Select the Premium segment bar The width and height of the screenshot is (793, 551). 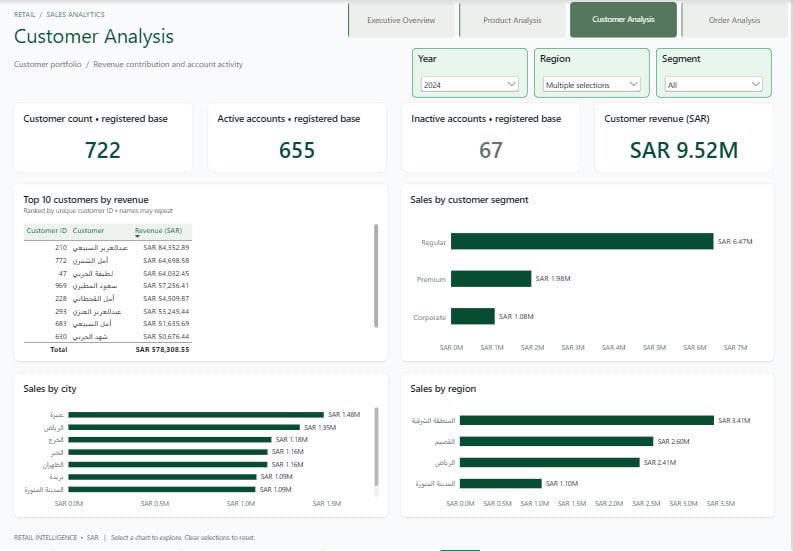[x=491, y=279]
